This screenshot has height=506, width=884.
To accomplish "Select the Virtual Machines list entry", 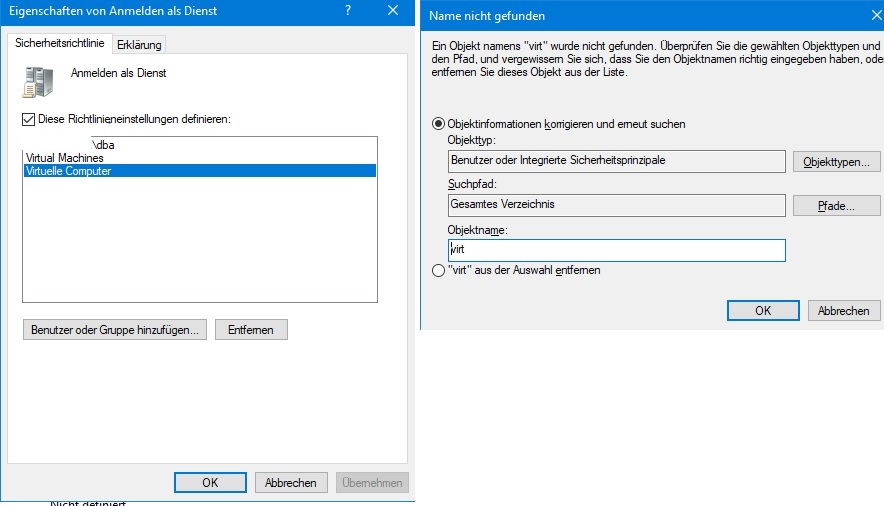I will tap(200, 158).
